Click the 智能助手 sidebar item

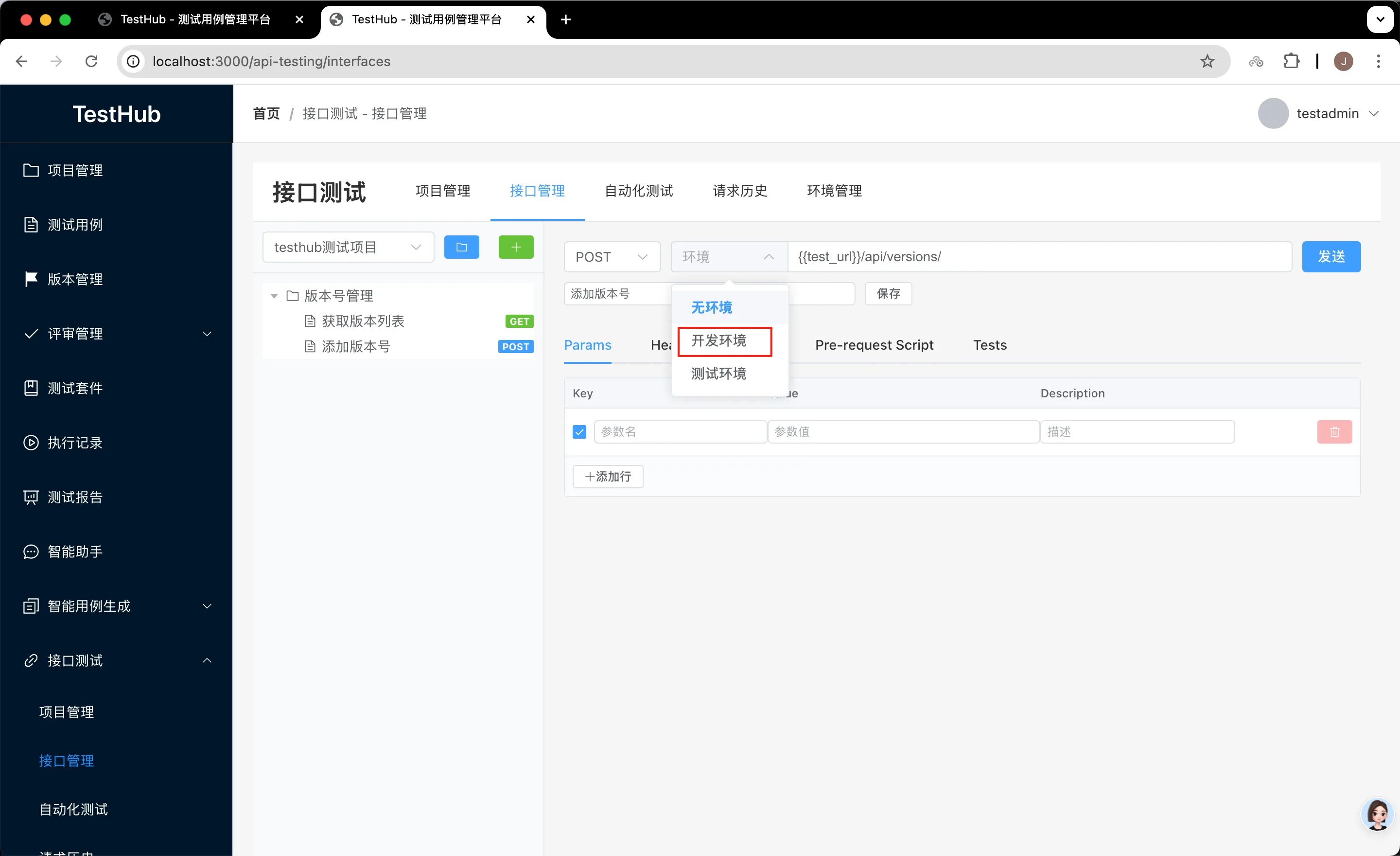pos(75,552)
